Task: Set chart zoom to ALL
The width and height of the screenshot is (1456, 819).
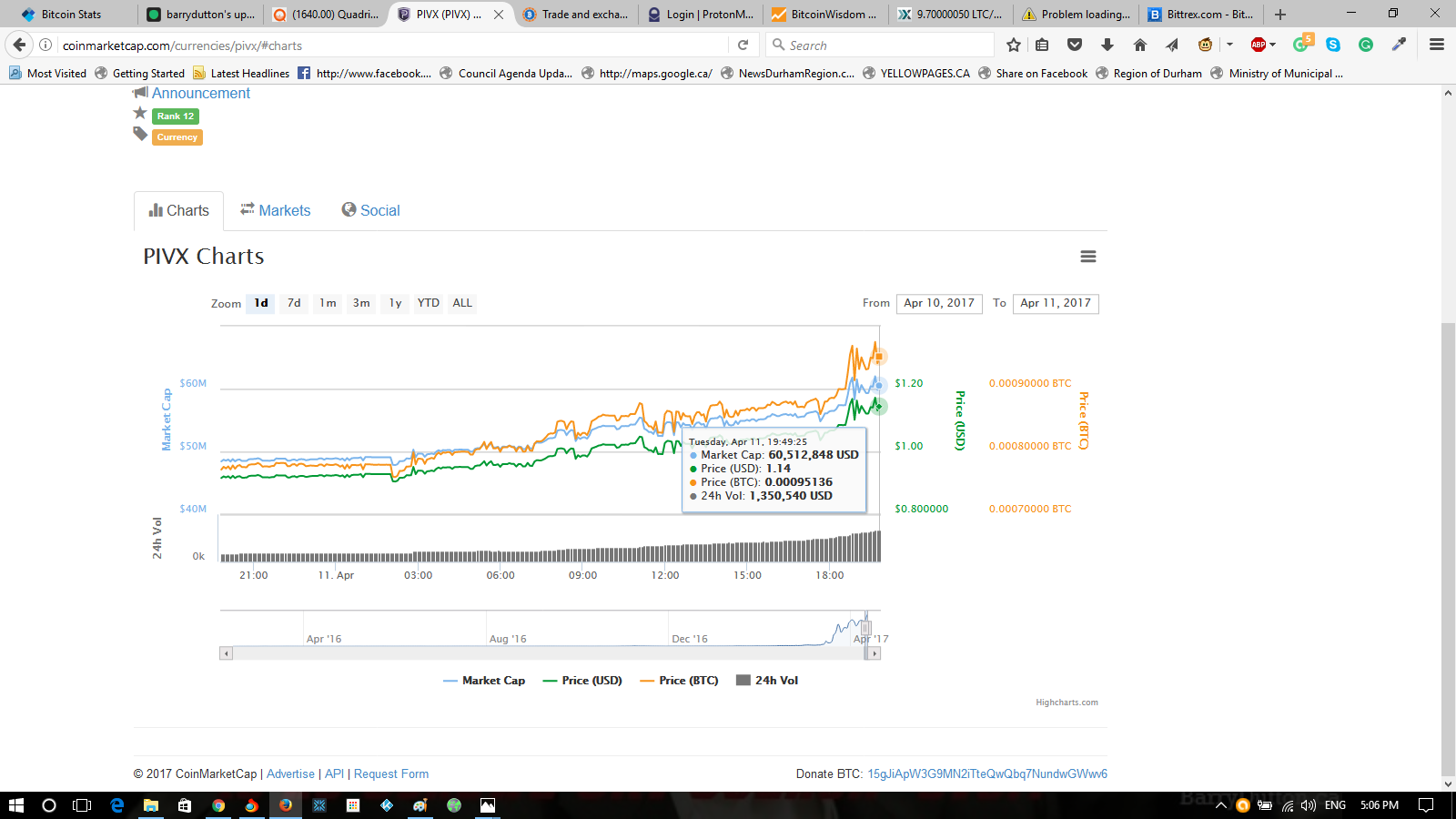Action: pyautogui.click(x=462, y=303)
